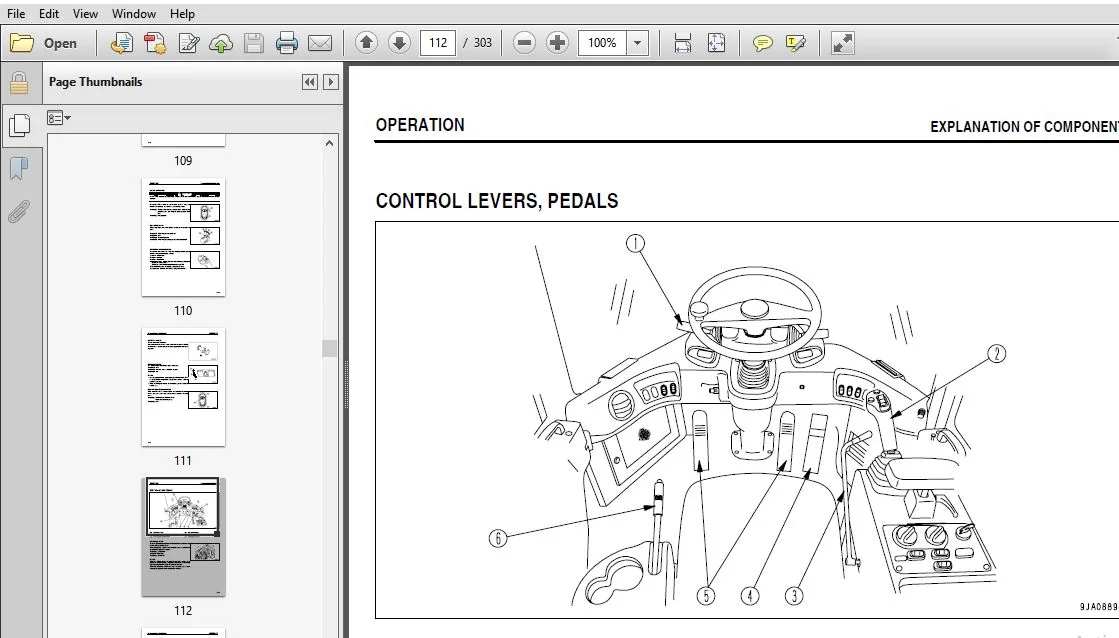This screenshot has height=638, width=1119.
Task: Go to previous page with up arrow
Action: click(366, 43)
